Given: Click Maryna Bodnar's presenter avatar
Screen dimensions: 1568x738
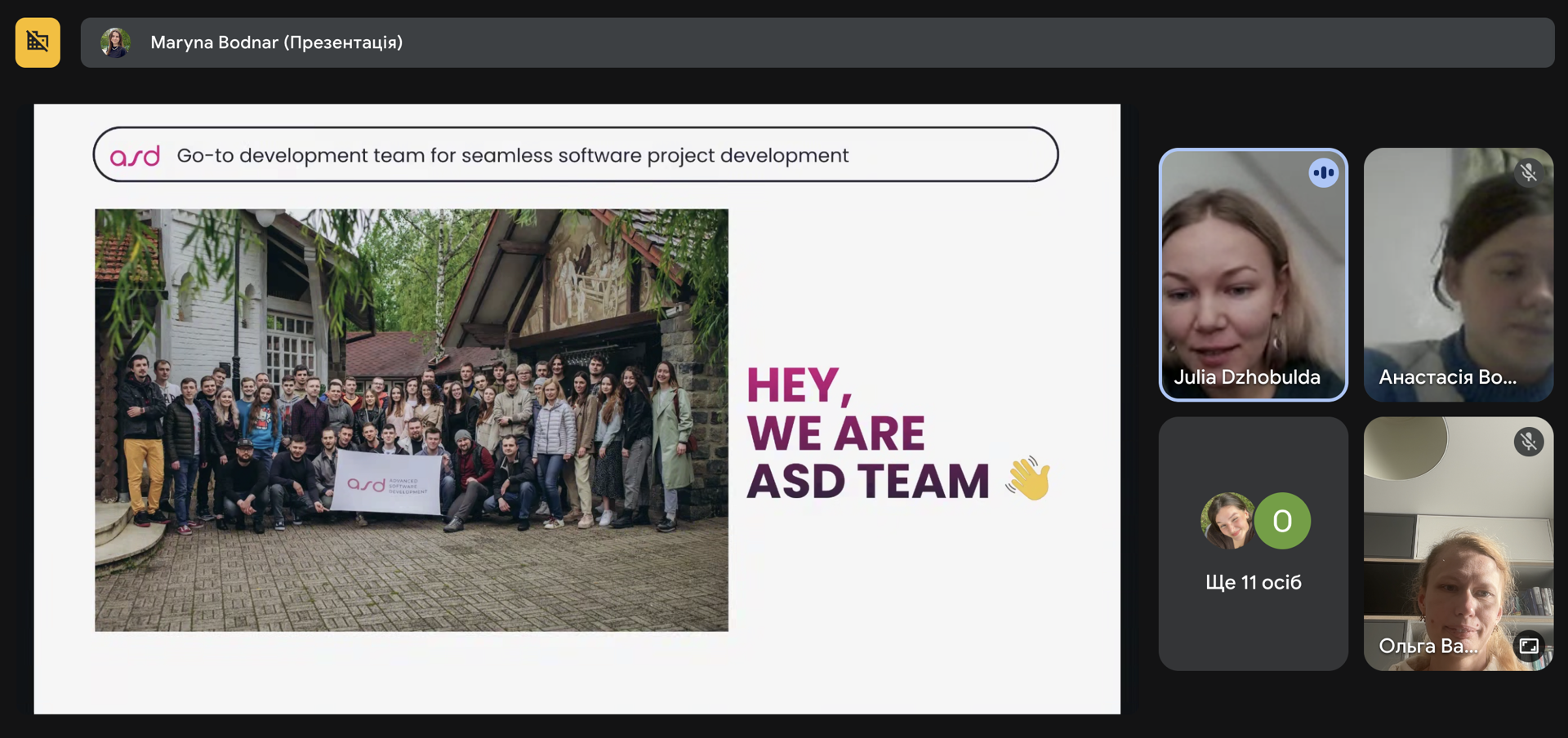Looking at the screenshot, I should (115, 42).
